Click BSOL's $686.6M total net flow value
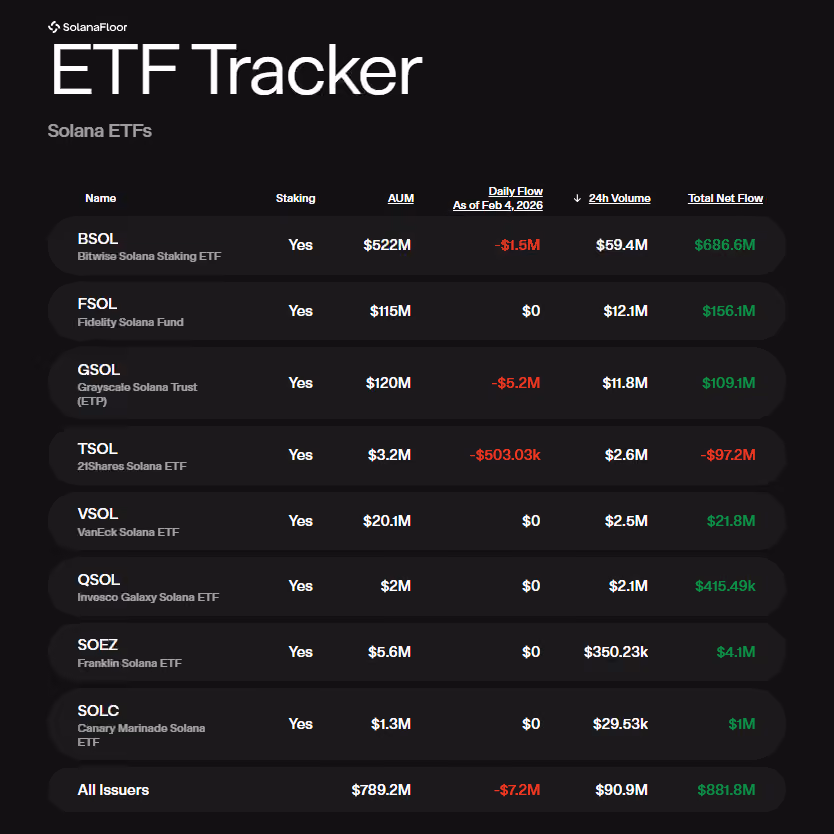This screenshot has height=834, width=834. [x=724, y=245]
